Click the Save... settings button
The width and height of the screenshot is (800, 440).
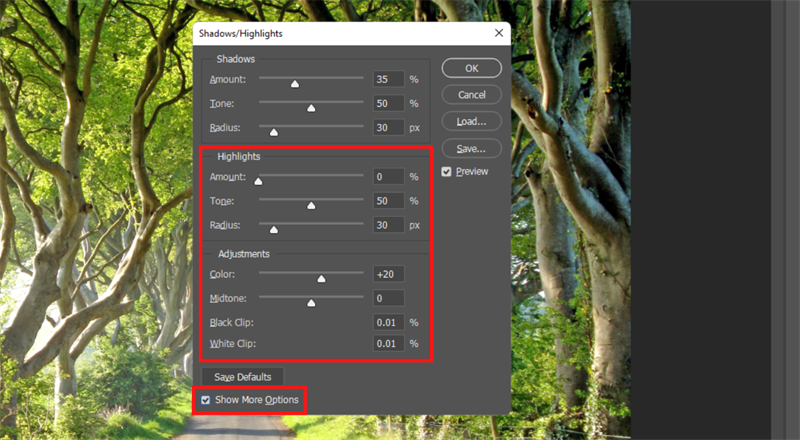pos(471,149)
